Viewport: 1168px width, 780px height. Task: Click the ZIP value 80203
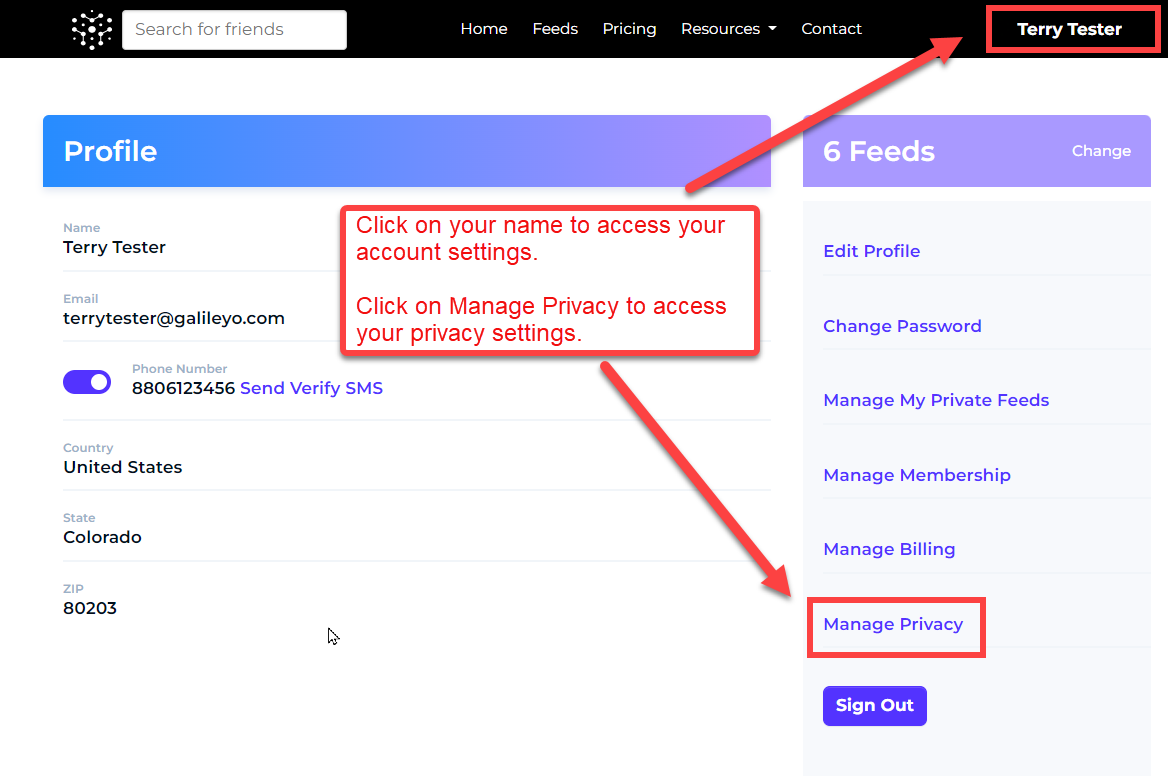(90, 608)
